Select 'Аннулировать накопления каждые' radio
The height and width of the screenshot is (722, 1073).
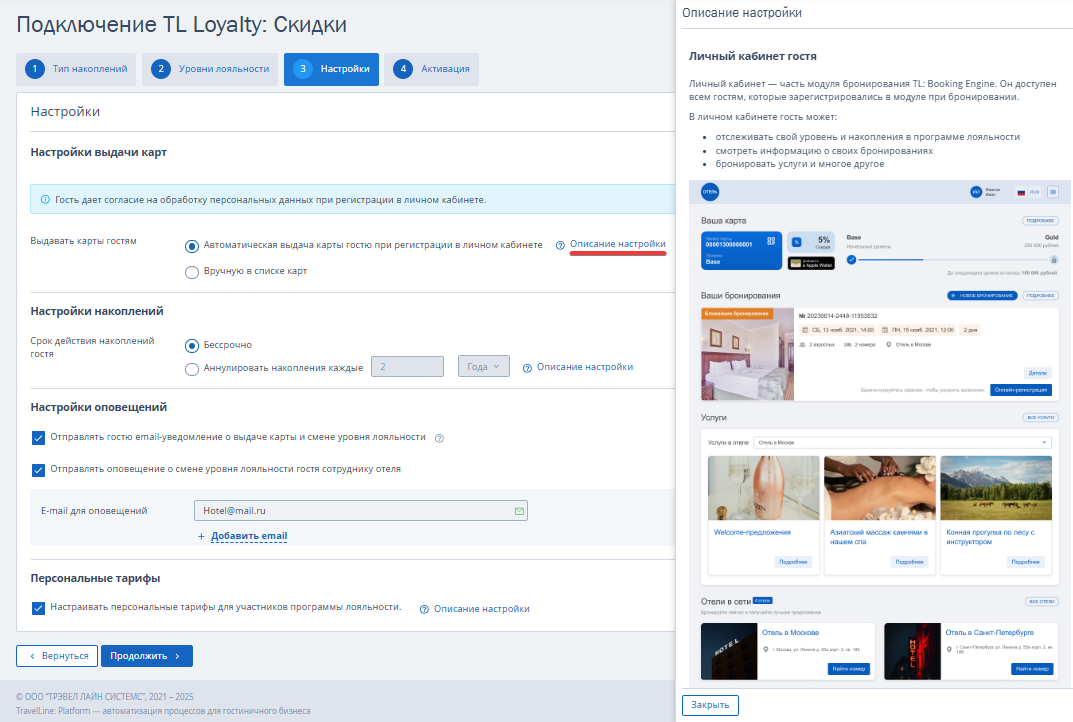(x=192, y=369)
